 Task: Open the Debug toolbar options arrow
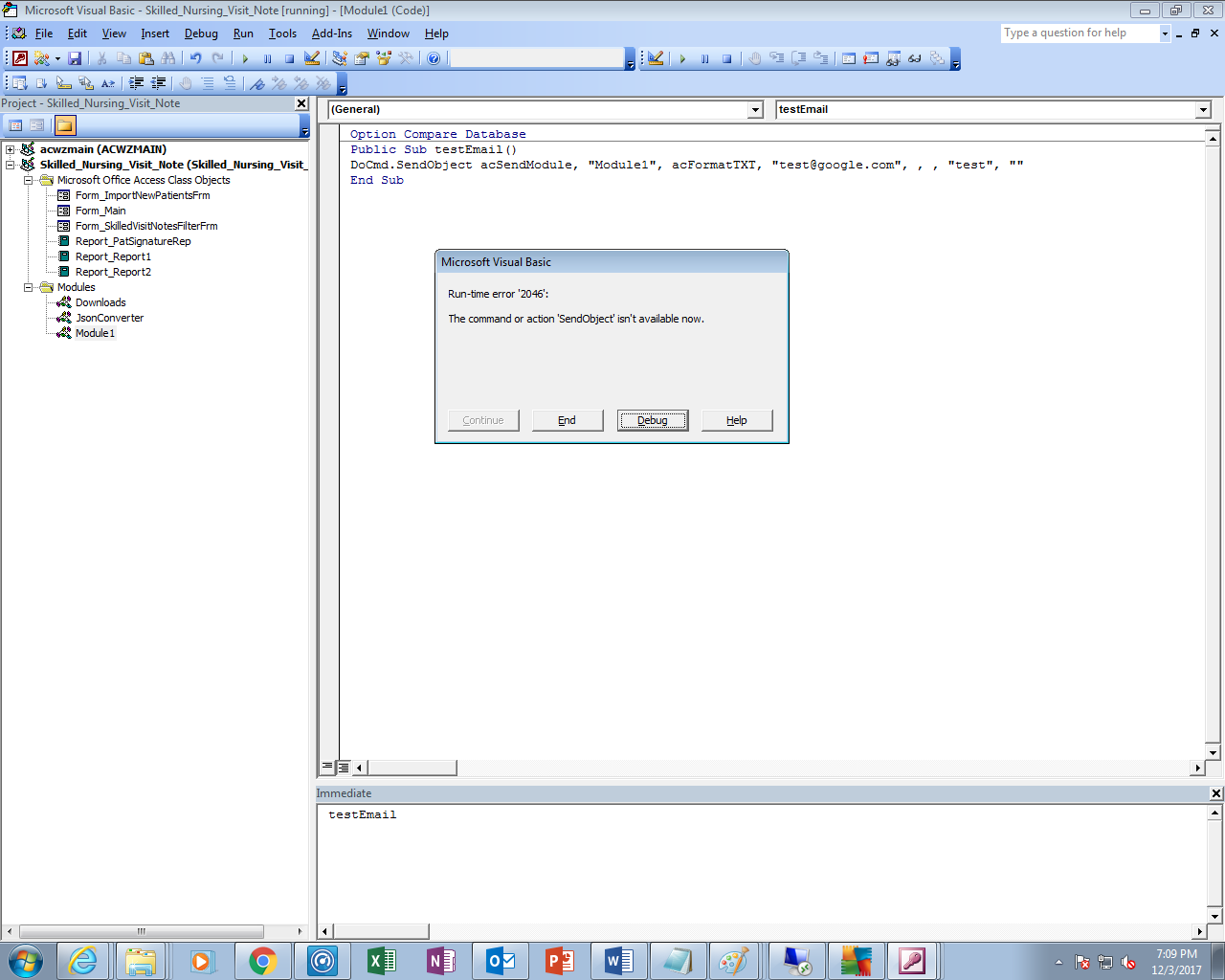click(x=955, y=59)
